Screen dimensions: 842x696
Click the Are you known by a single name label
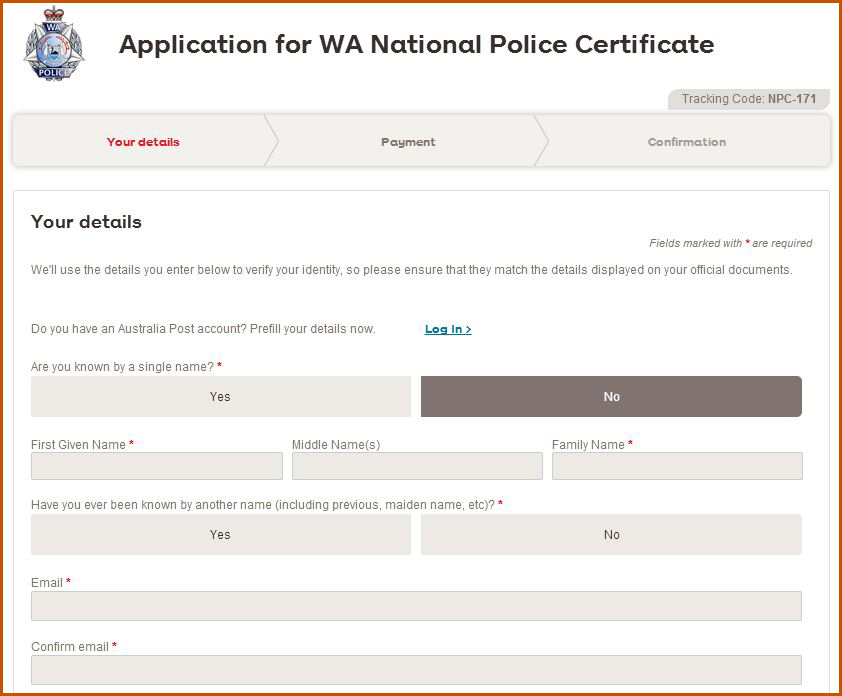126,367
